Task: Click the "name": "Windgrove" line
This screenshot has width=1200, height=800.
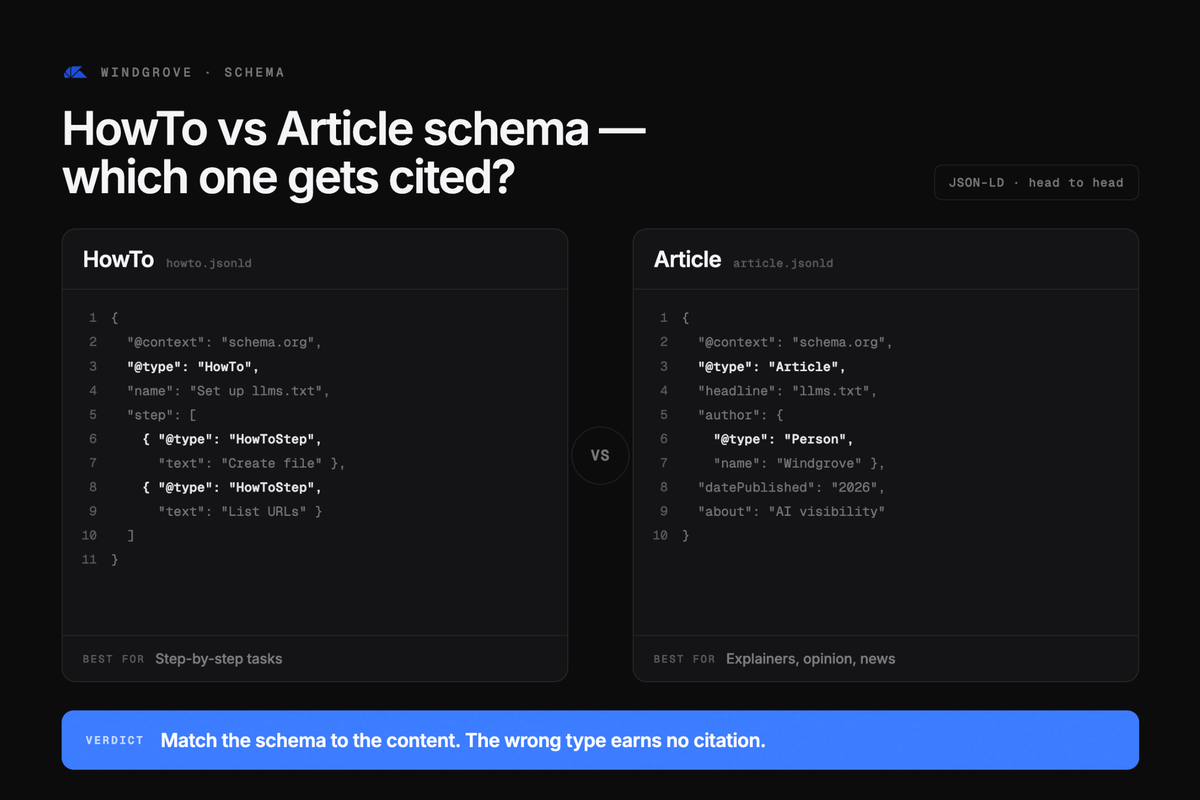Action: [799, 463]
